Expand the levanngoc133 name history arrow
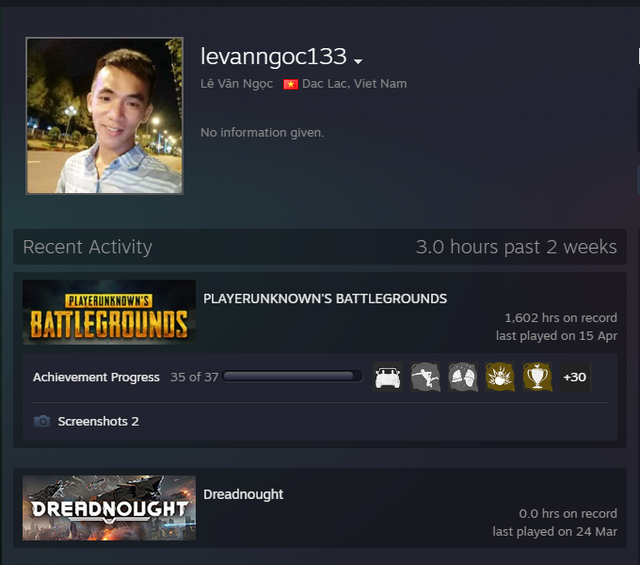Image resolution: width=640 pixels, height=565 pixels. [x=358, y=62]
